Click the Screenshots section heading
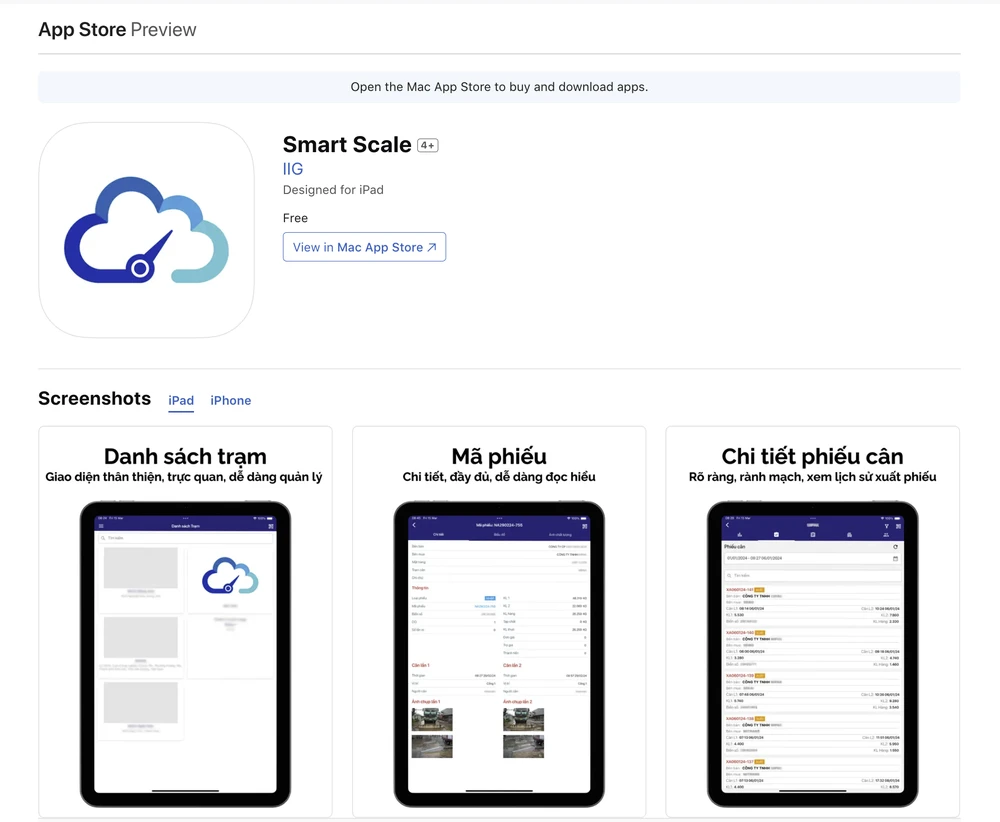 click(94, 399)
